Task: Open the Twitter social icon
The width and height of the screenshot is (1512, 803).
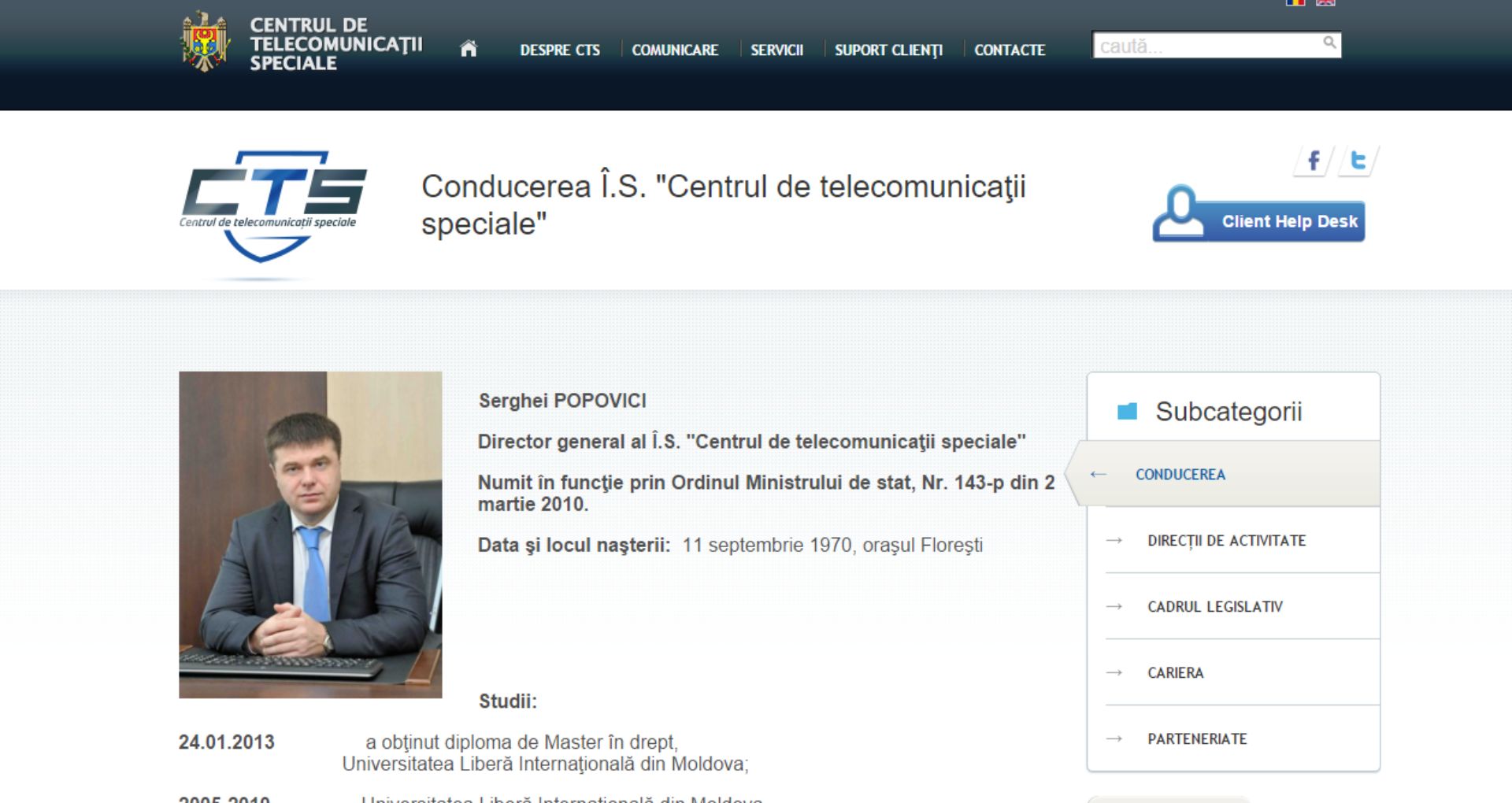Action: click(1358, 161)
